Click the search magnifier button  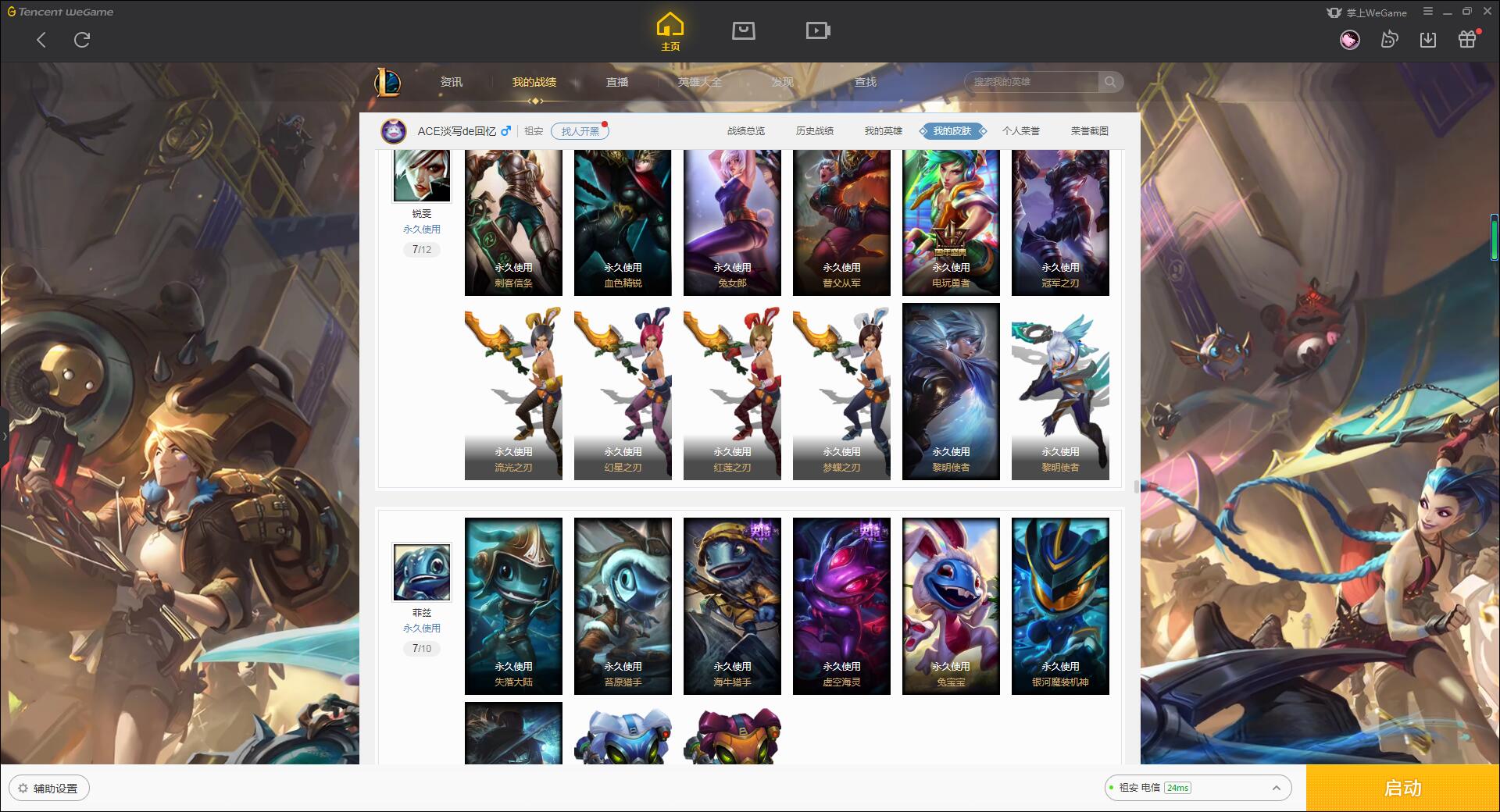1109,81
